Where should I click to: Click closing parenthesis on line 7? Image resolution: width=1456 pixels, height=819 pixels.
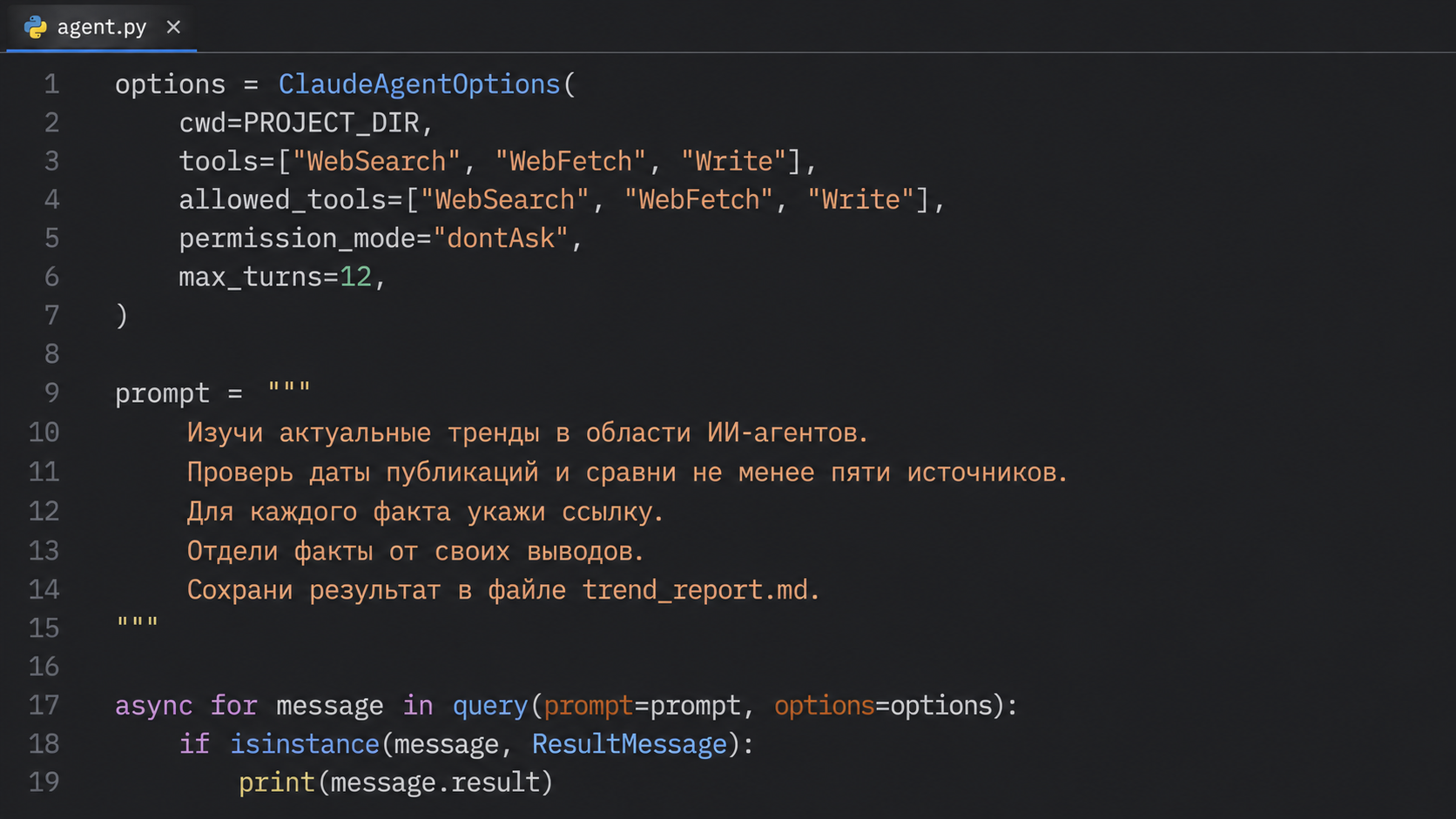tap(122, 315)
